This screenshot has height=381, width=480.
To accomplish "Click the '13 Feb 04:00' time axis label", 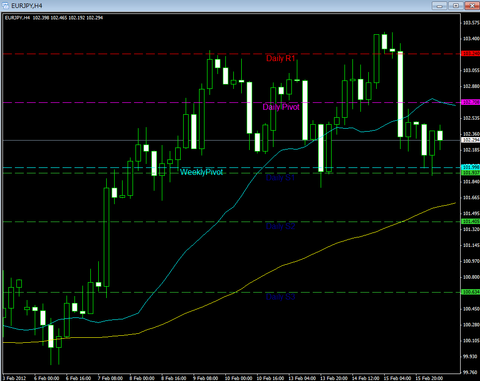I will pyautogui.click(x=302, y=378).
